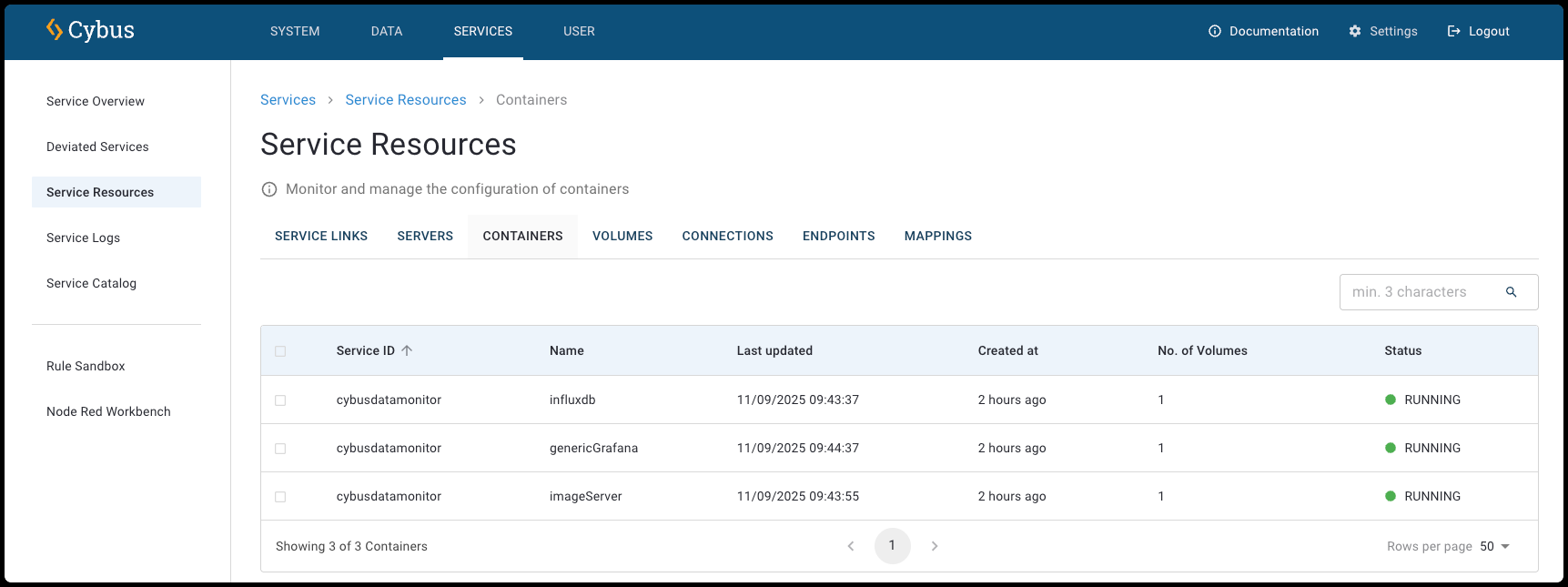
Task: Click page number 1 button
Action: click(x=892, y=545)
